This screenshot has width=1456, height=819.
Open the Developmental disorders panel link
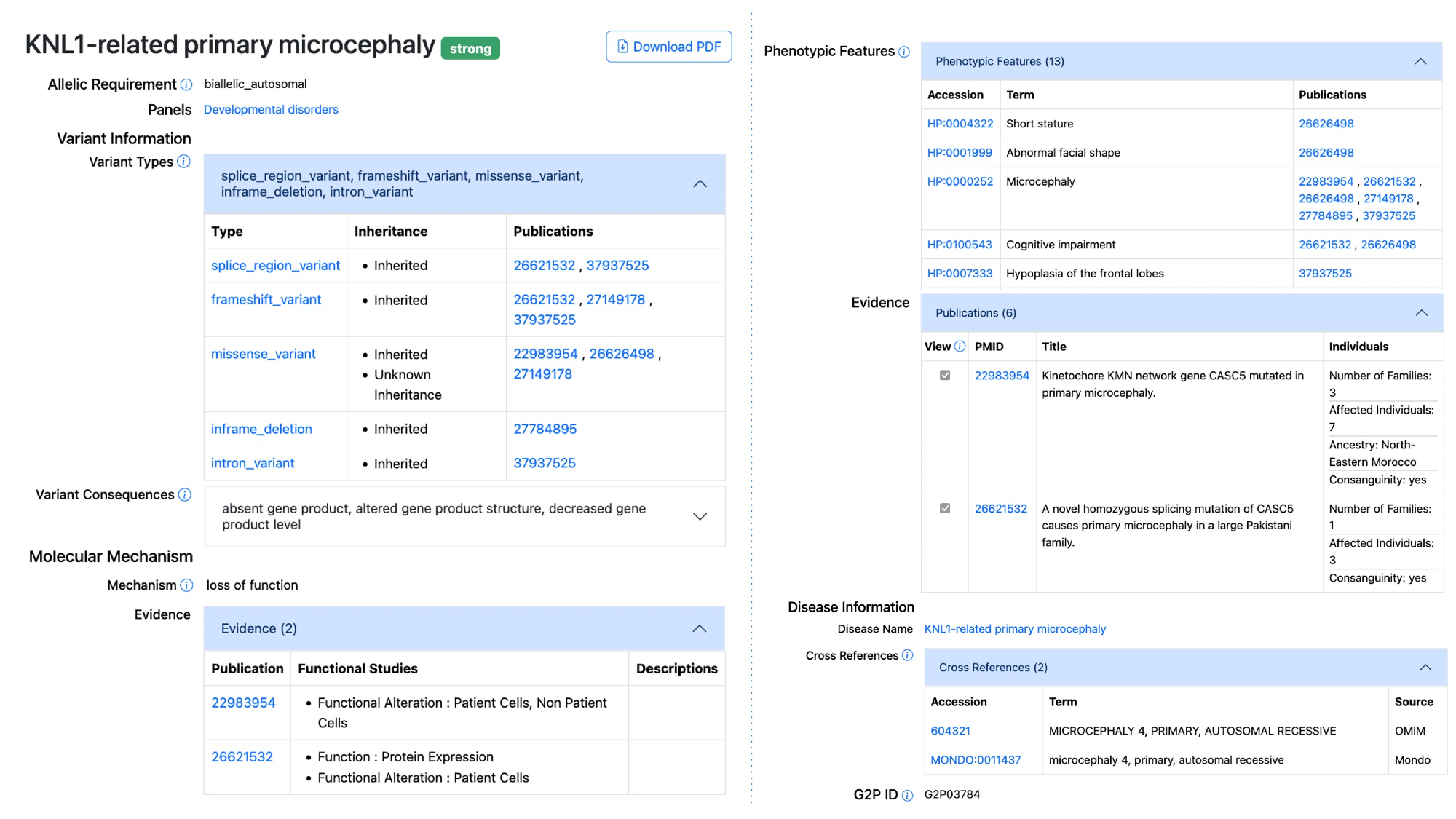coord(271,110)
